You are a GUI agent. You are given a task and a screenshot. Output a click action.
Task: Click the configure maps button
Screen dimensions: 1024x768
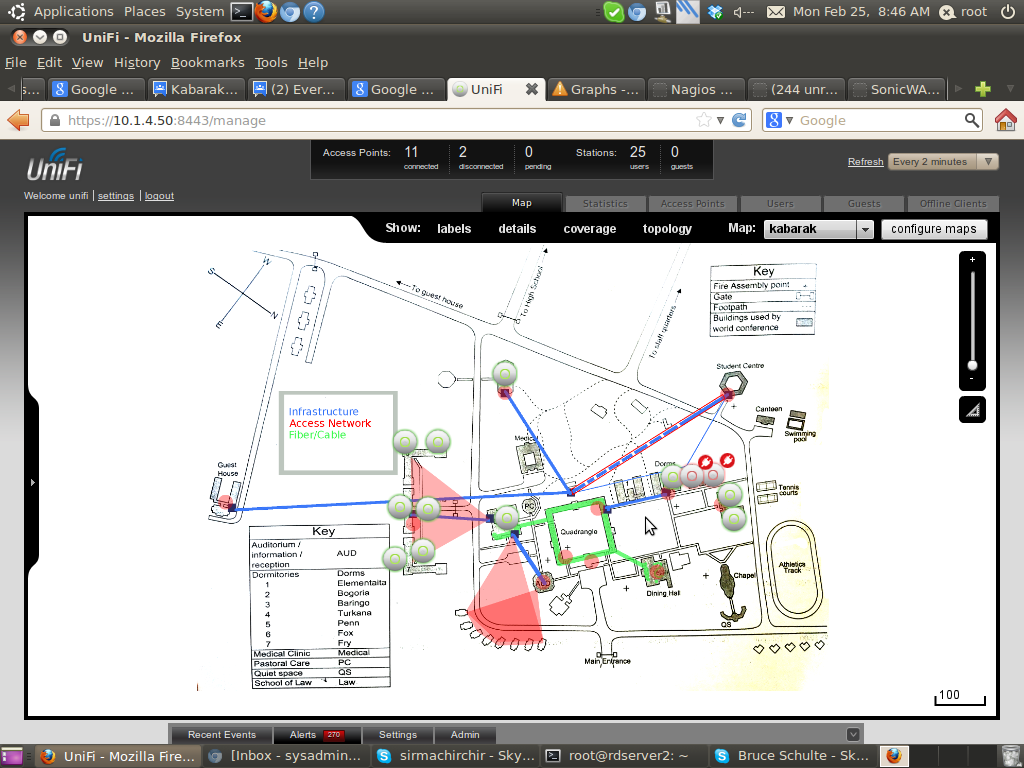933,229
